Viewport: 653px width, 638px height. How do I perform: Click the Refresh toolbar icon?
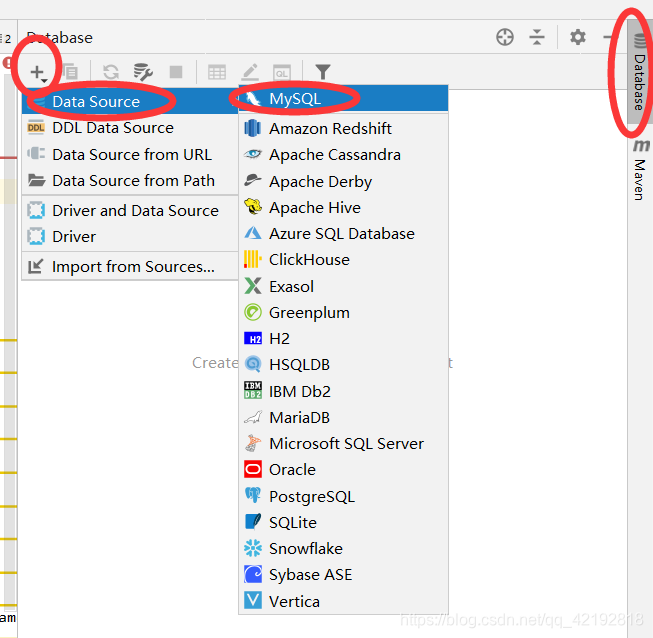111,72
